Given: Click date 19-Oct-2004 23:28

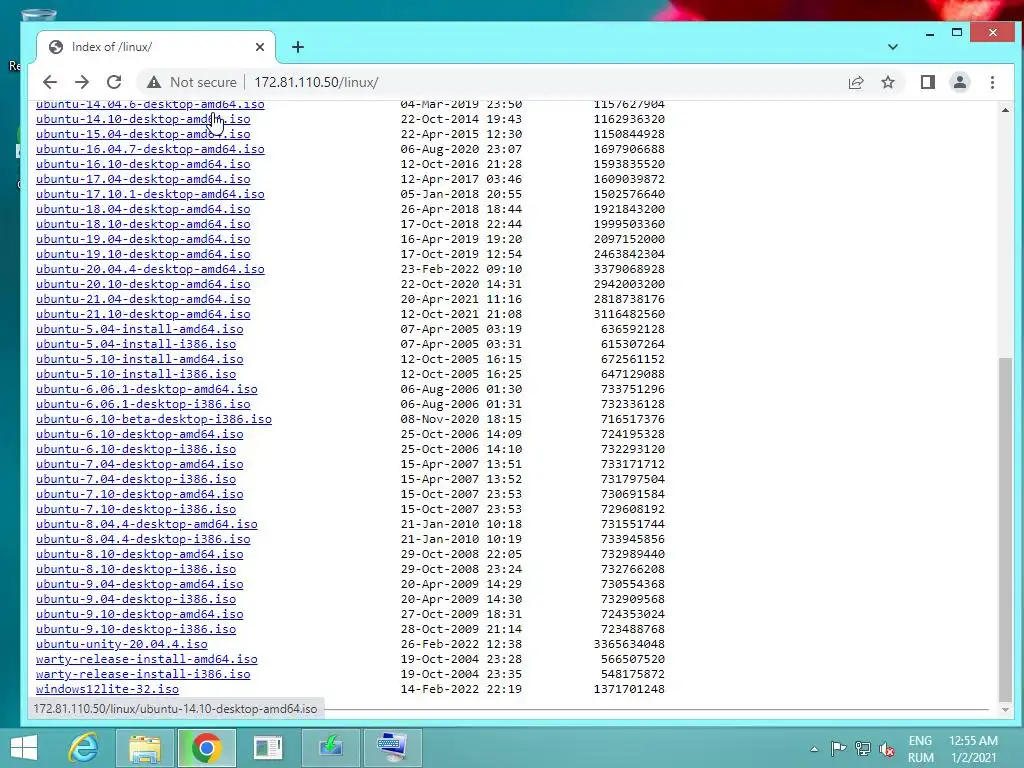Looking at the screenshot, I should pyautogui.click(x=461, y=660).
